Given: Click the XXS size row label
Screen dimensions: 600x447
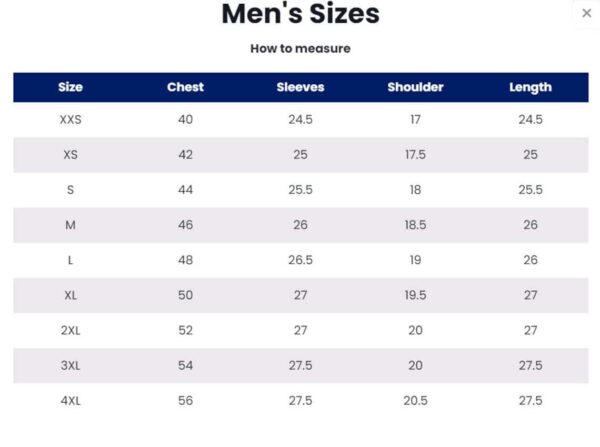Looking at the screenshot, I should click(70, 120).
